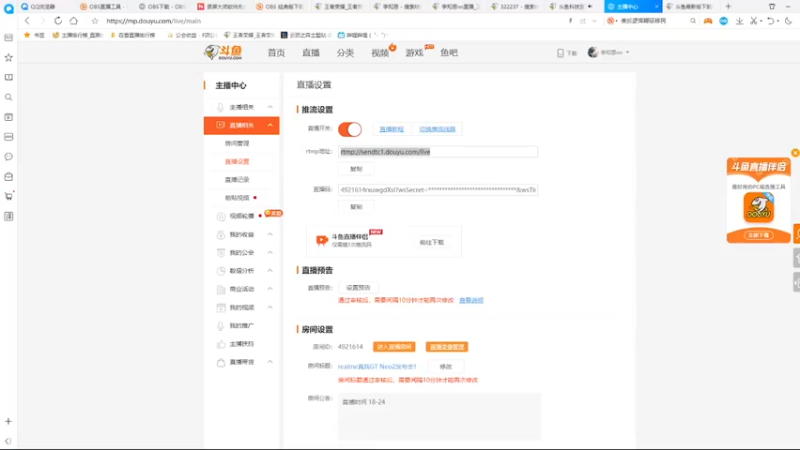
Task: Open the 直播教程 link
Action: click(x=391, y=129)
